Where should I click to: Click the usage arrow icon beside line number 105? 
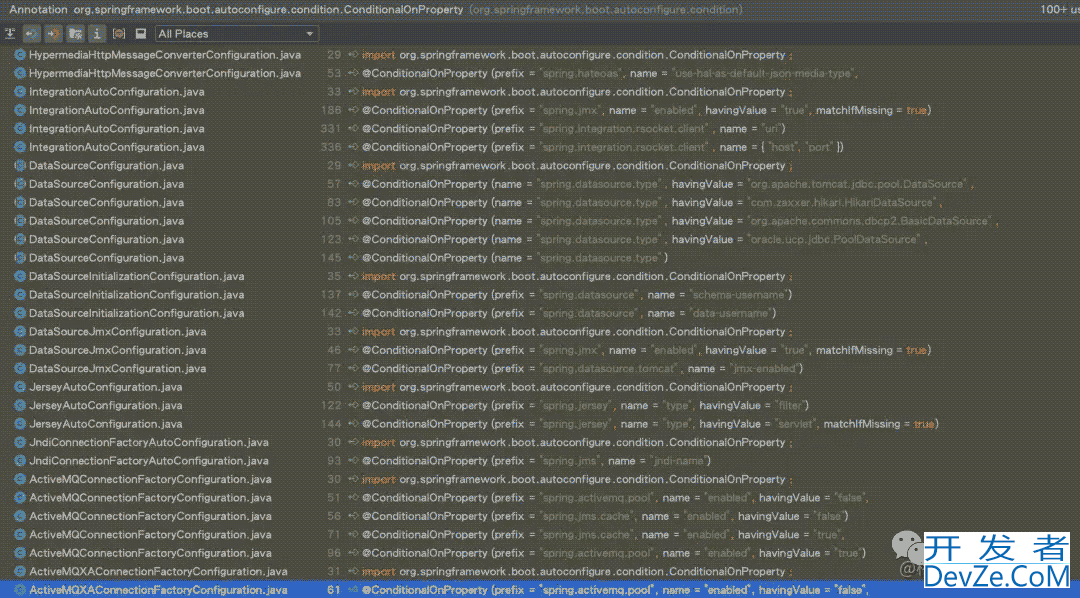[x=353, y=220]
